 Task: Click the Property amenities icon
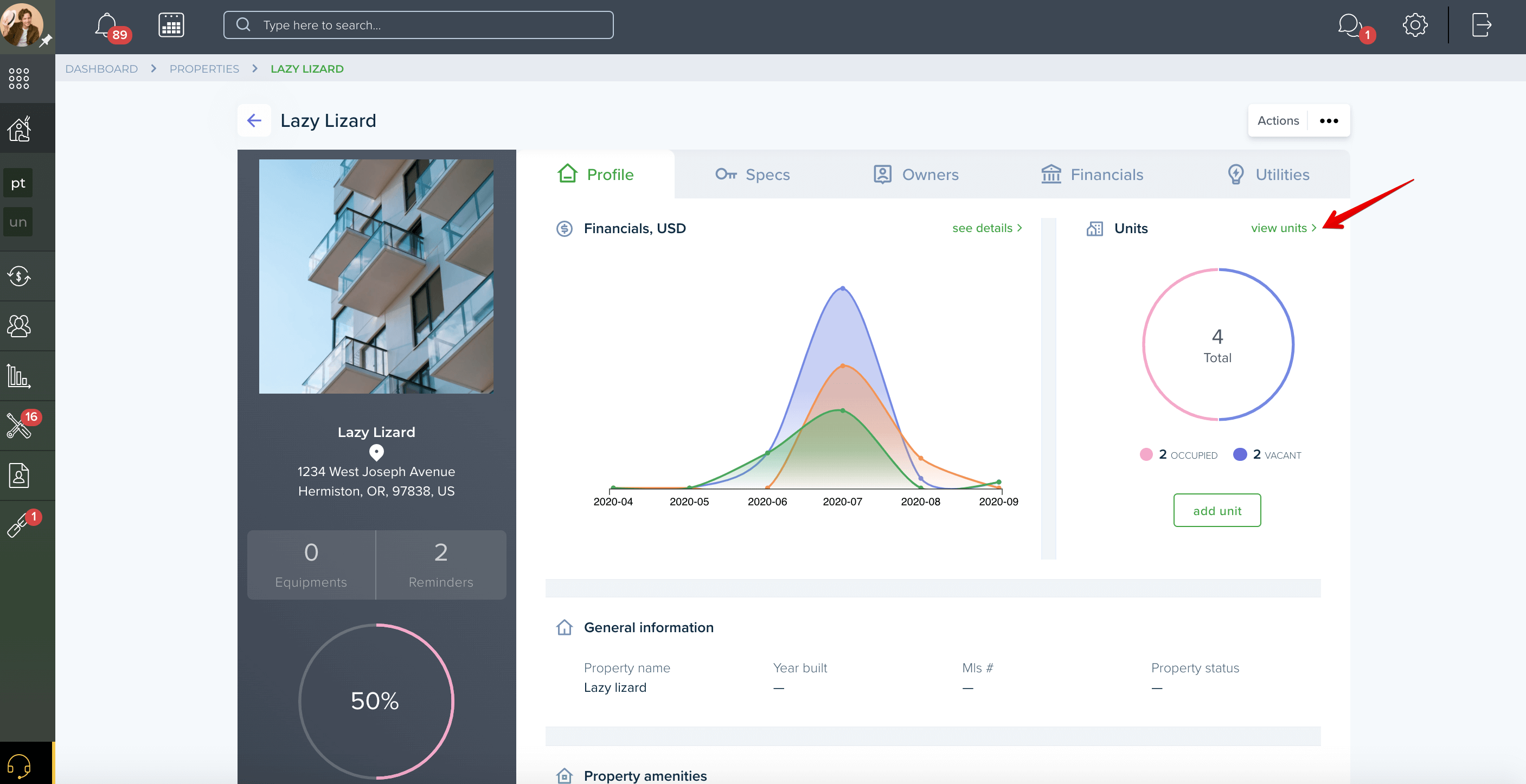tap(565, 776)
